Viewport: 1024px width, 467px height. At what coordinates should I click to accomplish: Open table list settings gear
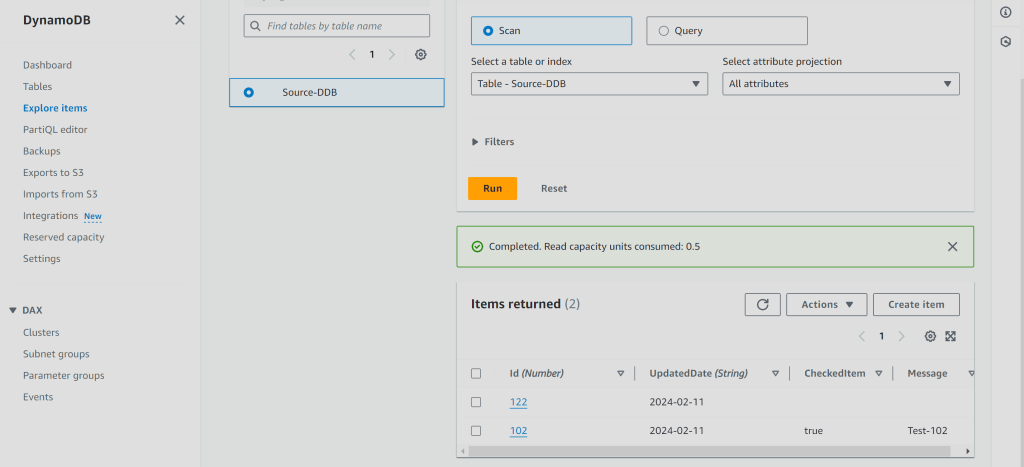[421, 55]
